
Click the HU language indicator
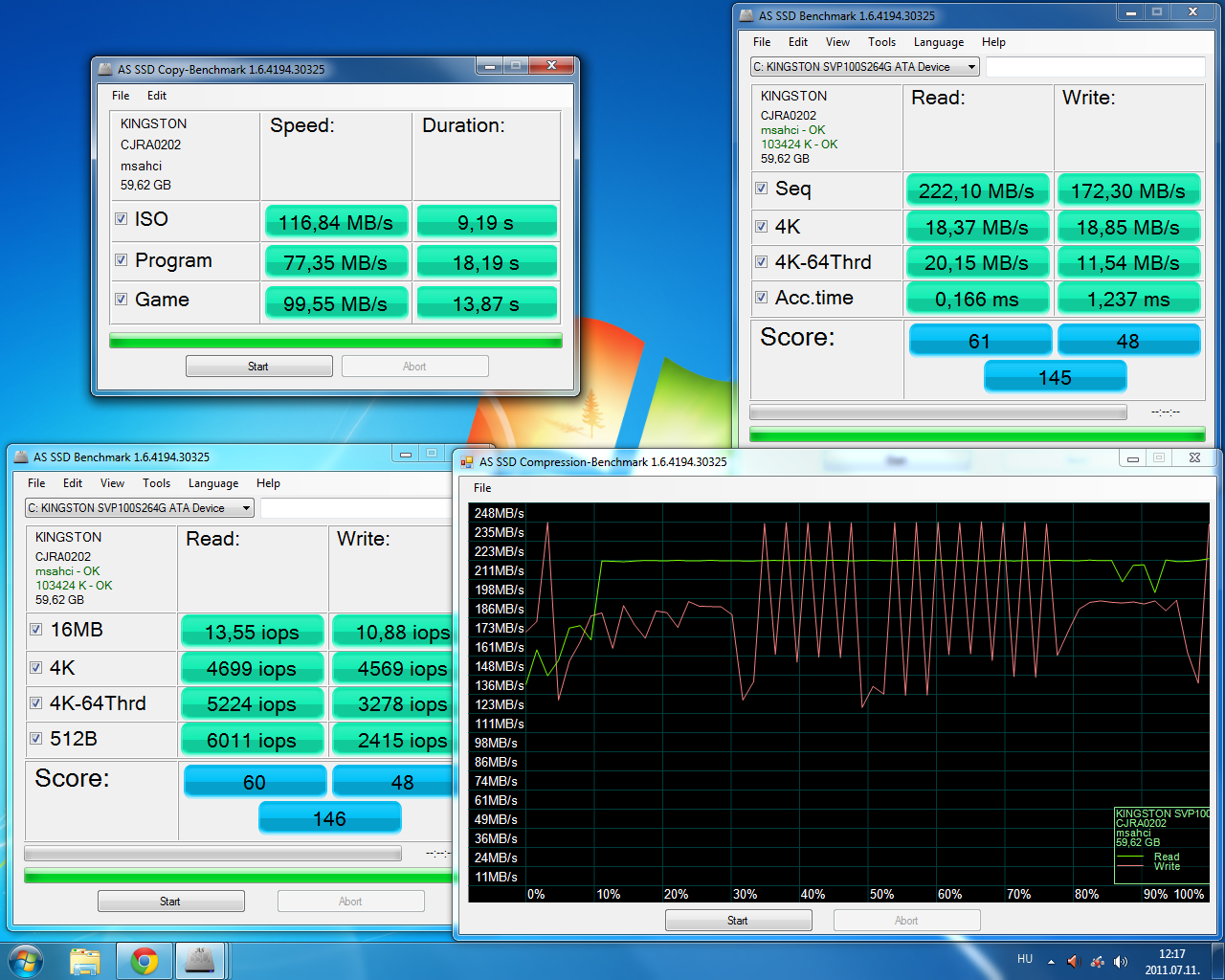(1025, 959)
